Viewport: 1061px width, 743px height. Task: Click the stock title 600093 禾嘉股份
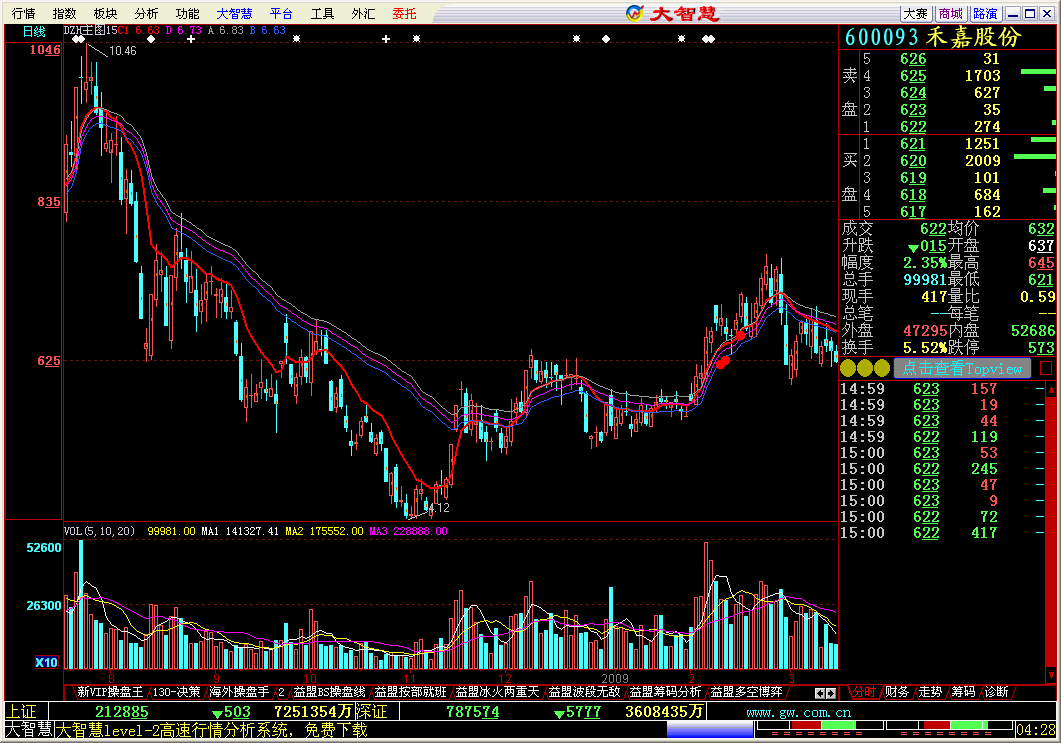coord(932,37)
